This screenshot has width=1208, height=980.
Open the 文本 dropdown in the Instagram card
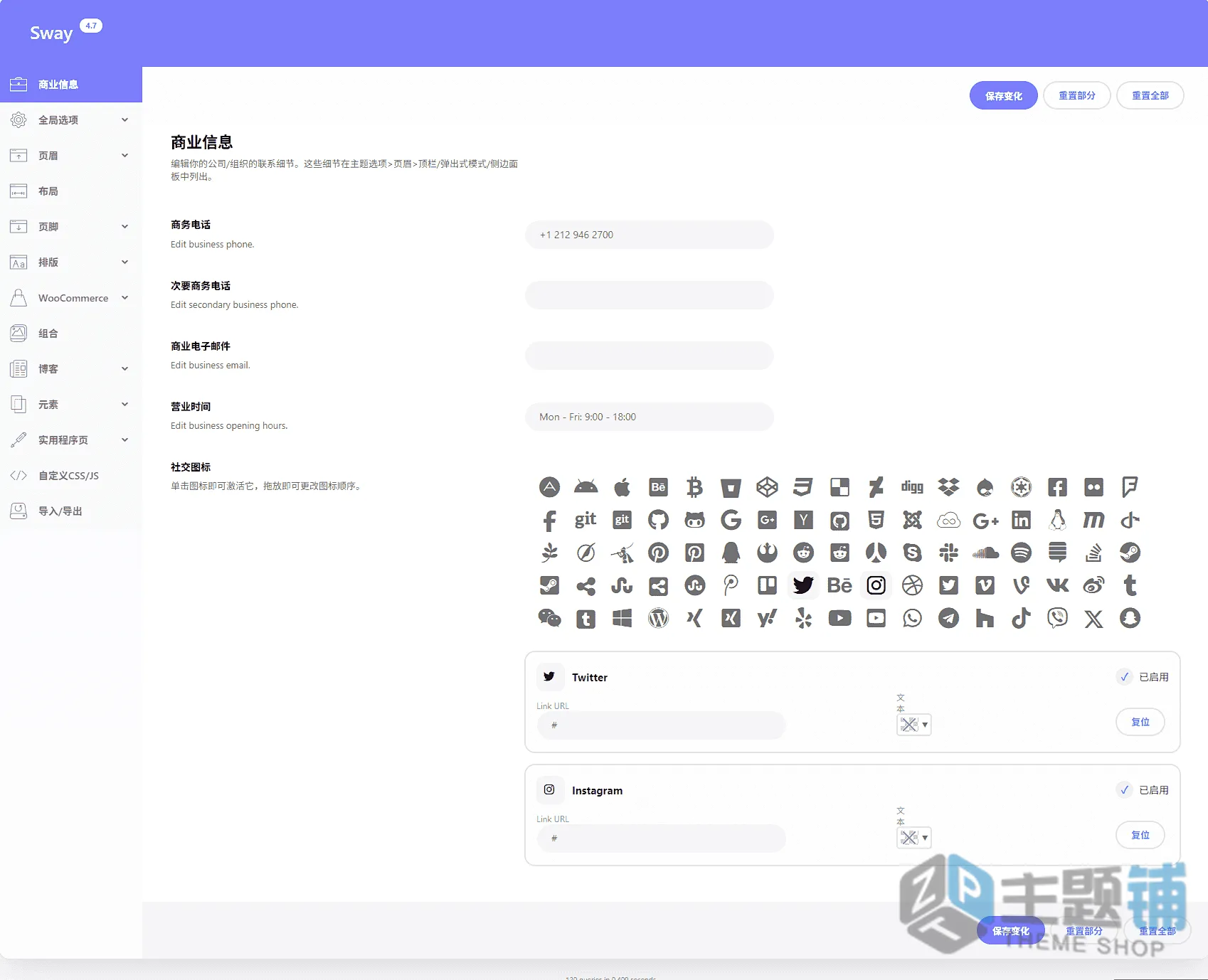tap(914, 838)
